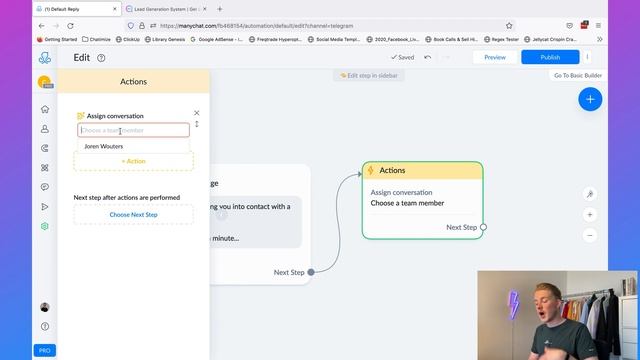This screenshot has height=360, width=640.
Task: Add another action with + Action
Action: click(133, 161)
